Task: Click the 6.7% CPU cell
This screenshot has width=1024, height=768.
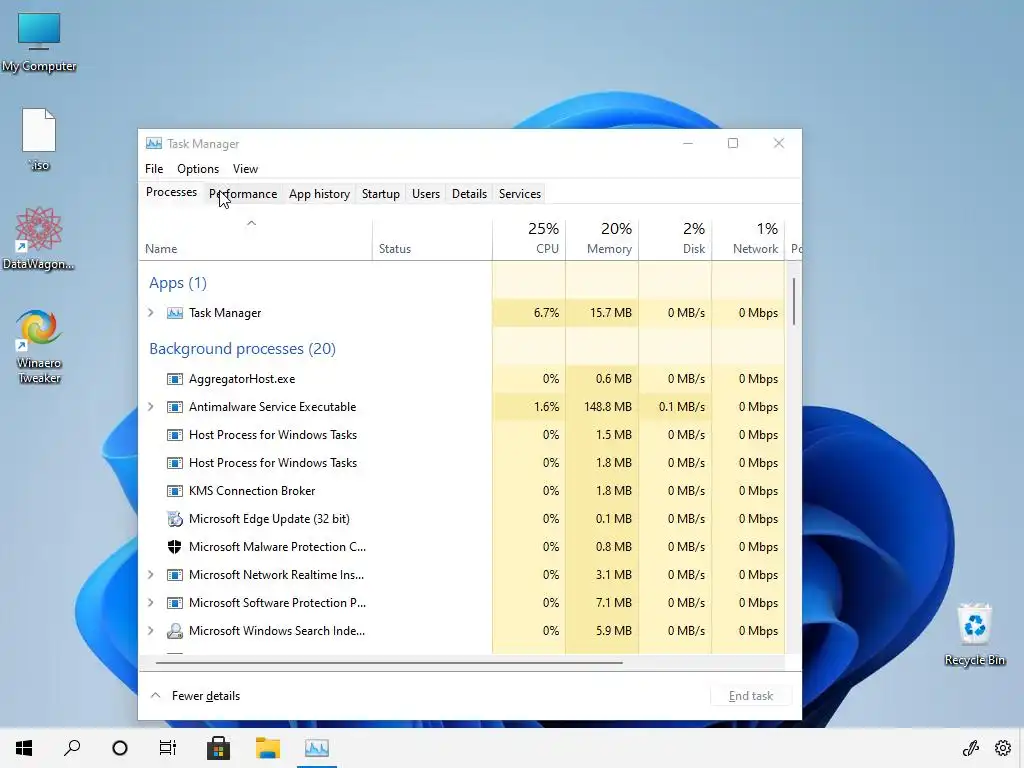Action: pyautogui.click(x=529, y=313)
